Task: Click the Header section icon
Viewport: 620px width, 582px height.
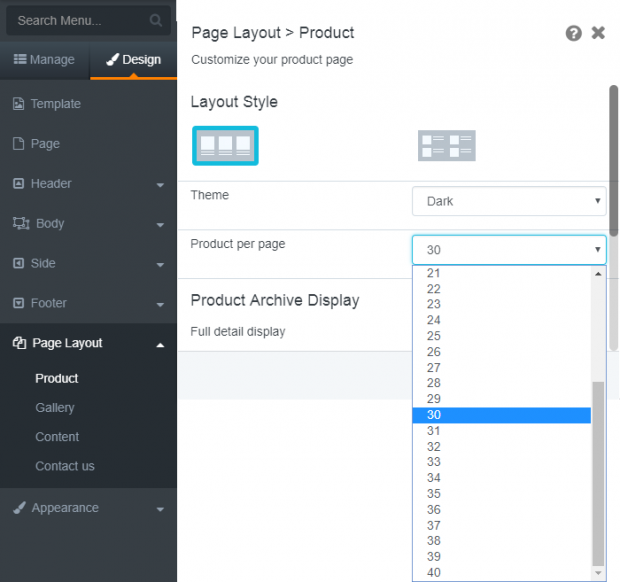Action: [18, 183]
